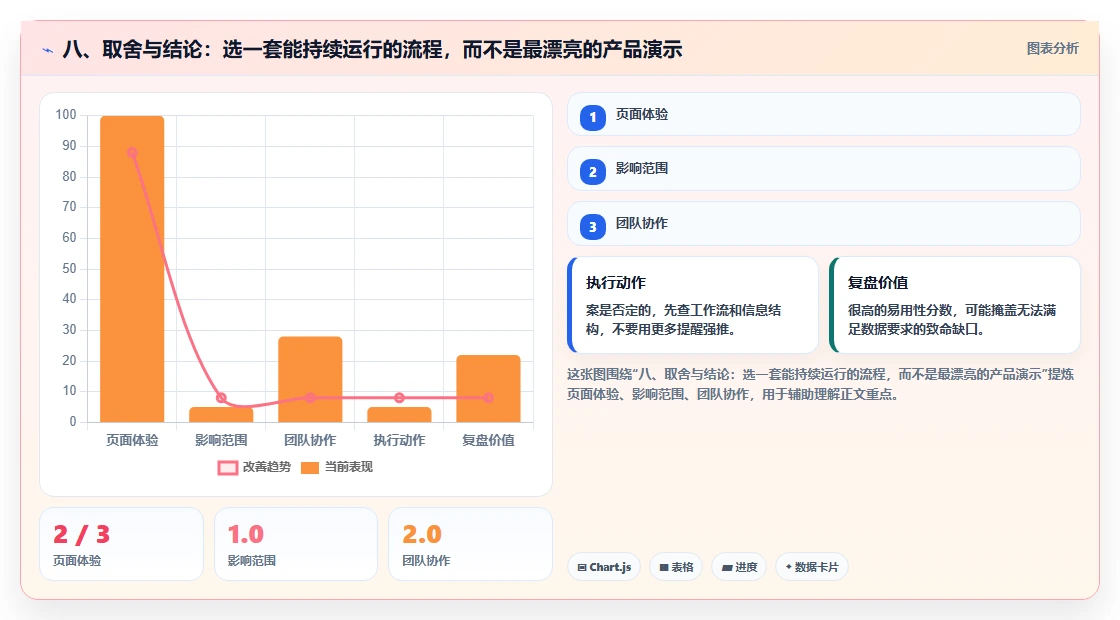Click the 表格 tag icon
Viewport: 1120px width, 620px height.
coord(664,567)
